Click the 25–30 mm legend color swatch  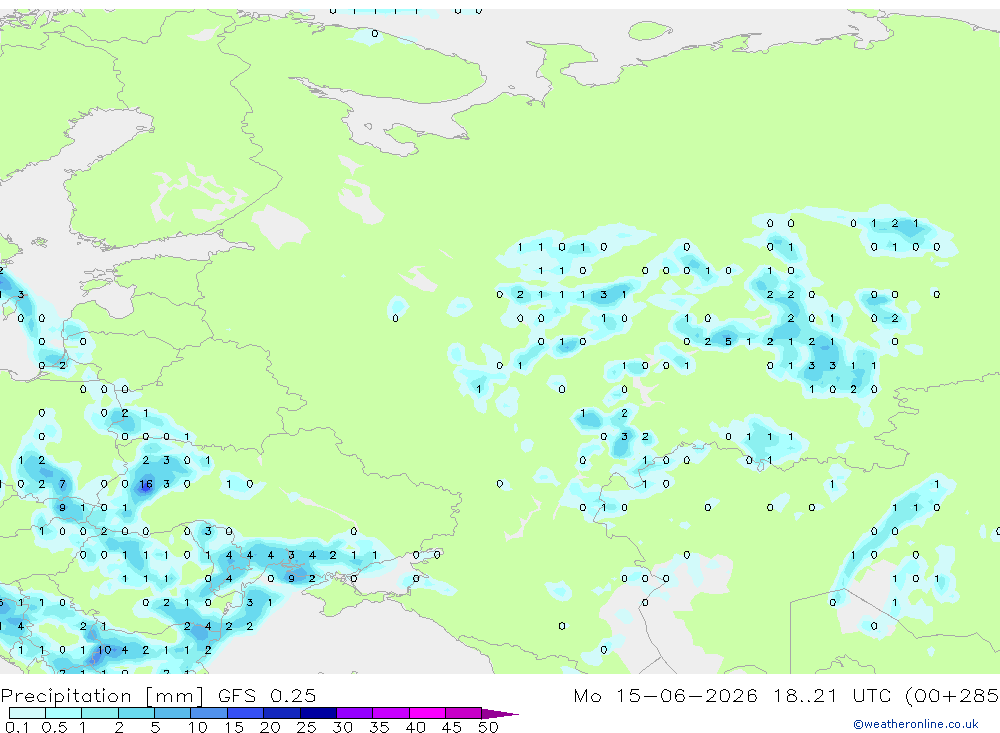click(318, 713)
